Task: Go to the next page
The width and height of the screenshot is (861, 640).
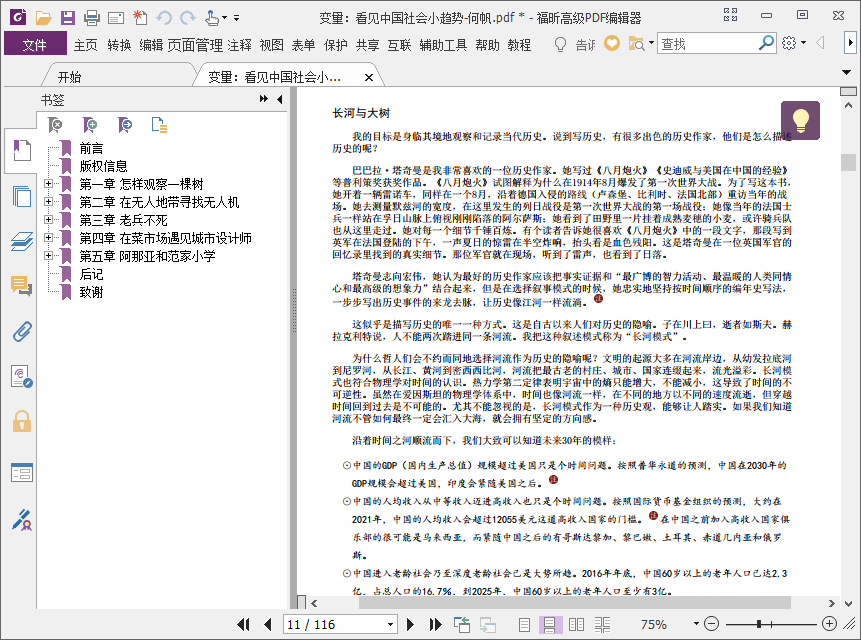Action: pos(410,624)
